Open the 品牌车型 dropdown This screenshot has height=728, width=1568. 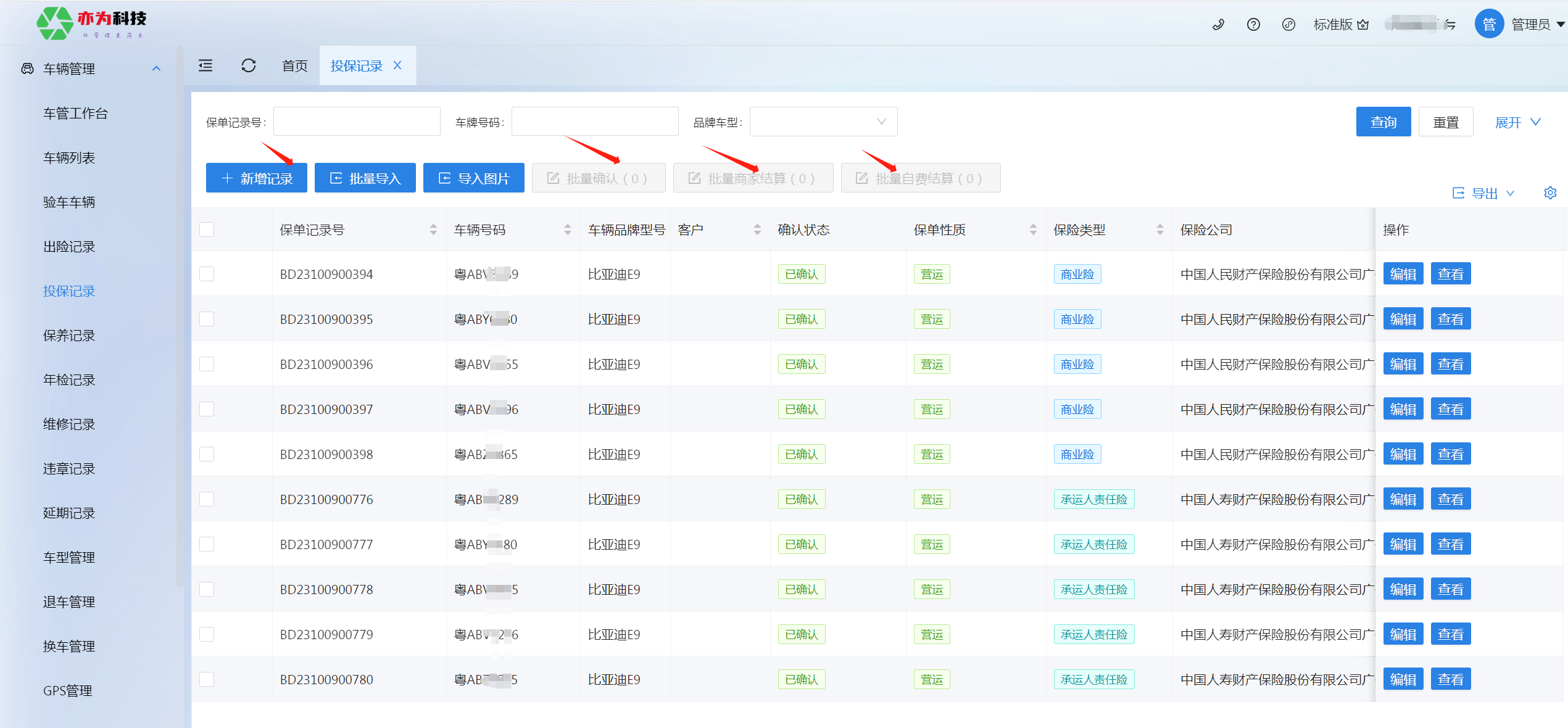coord(823,122)
